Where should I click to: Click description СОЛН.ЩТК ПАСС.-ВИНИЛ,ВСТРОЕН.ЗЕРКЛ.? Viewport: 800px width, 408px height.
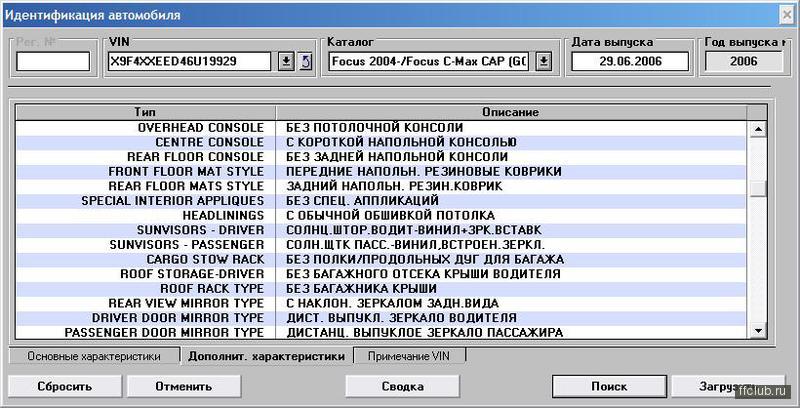415,245
